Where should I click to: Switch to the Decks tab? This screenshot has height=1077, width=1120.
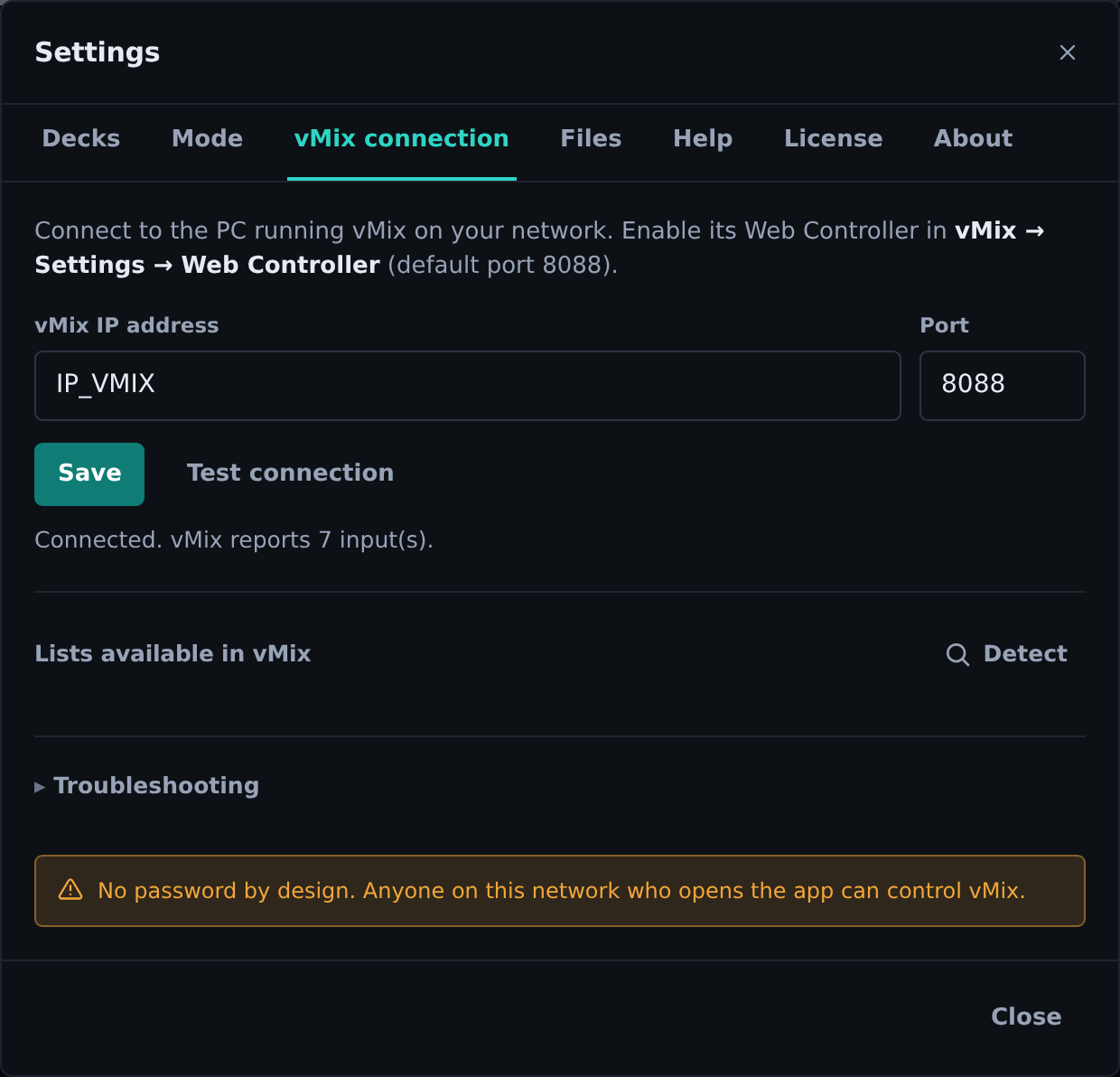pos(81,138)
